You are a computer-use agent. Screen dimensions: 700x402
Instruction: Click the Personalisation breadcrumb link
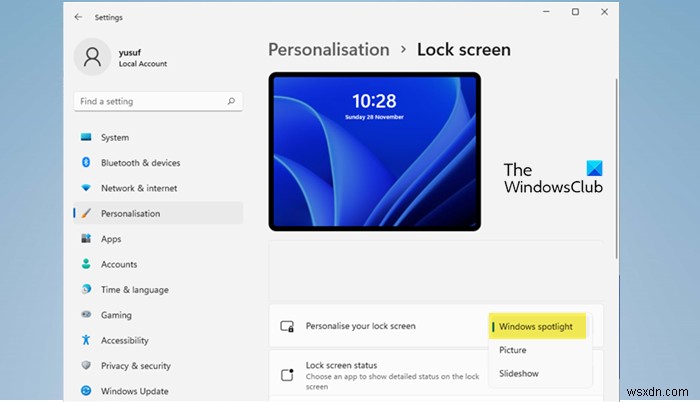(329, 50)
